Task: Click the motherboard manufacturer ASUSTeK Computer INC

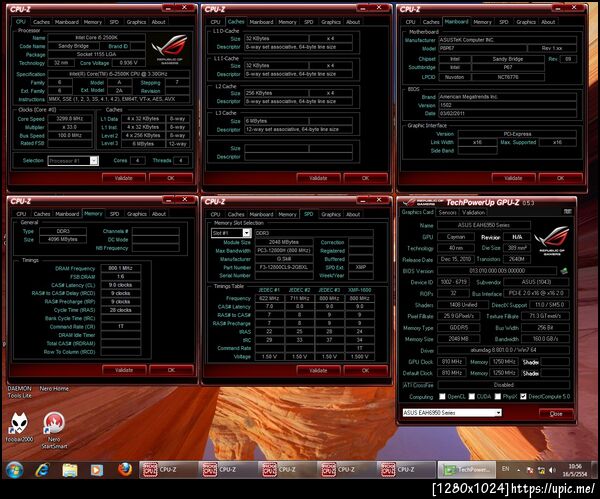Action: click(x=507, y=40)
